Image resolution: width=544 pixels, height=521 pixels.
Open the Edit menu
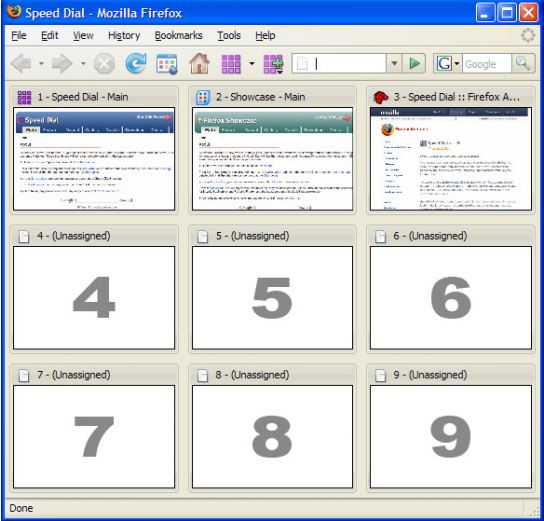[50, 35]
